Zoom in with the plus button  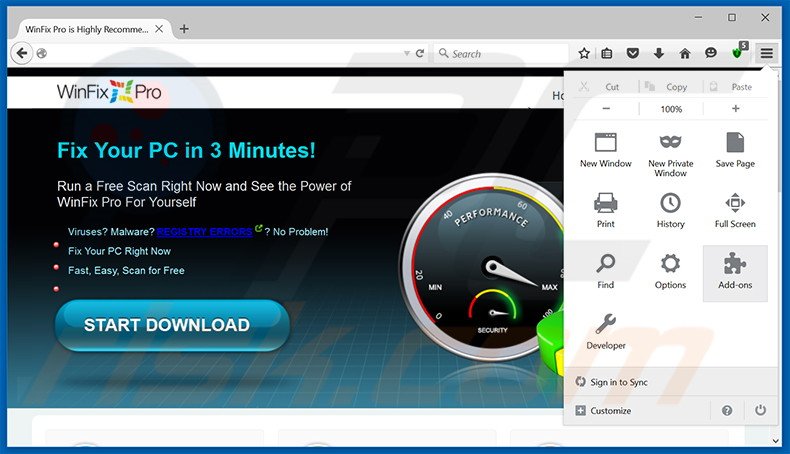pyautogui.click(x=736, y=108)
